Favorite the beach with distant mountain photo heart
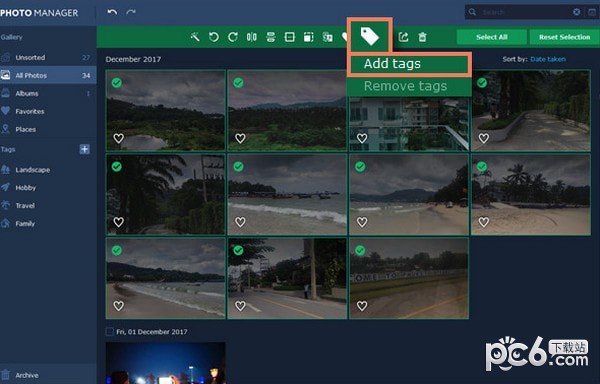The image size is (600, 384). pyautogui.click(x=362, y=222)
